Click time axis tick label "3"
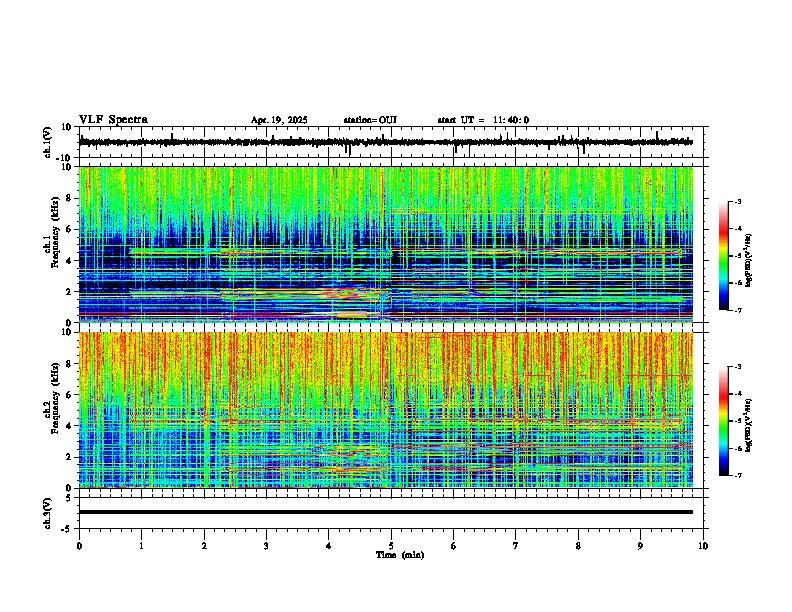 (266, 546)
